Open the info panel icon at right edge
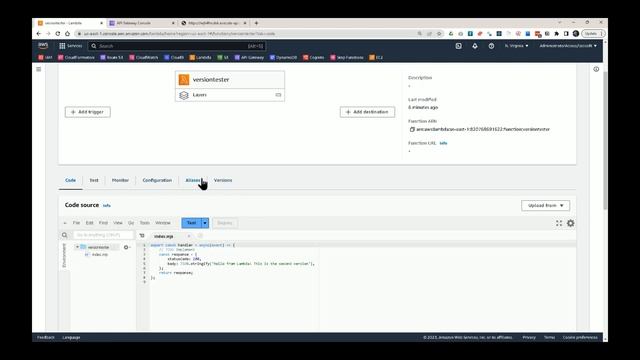The width and height of the screenshot is (640, 360). point(596,69)
